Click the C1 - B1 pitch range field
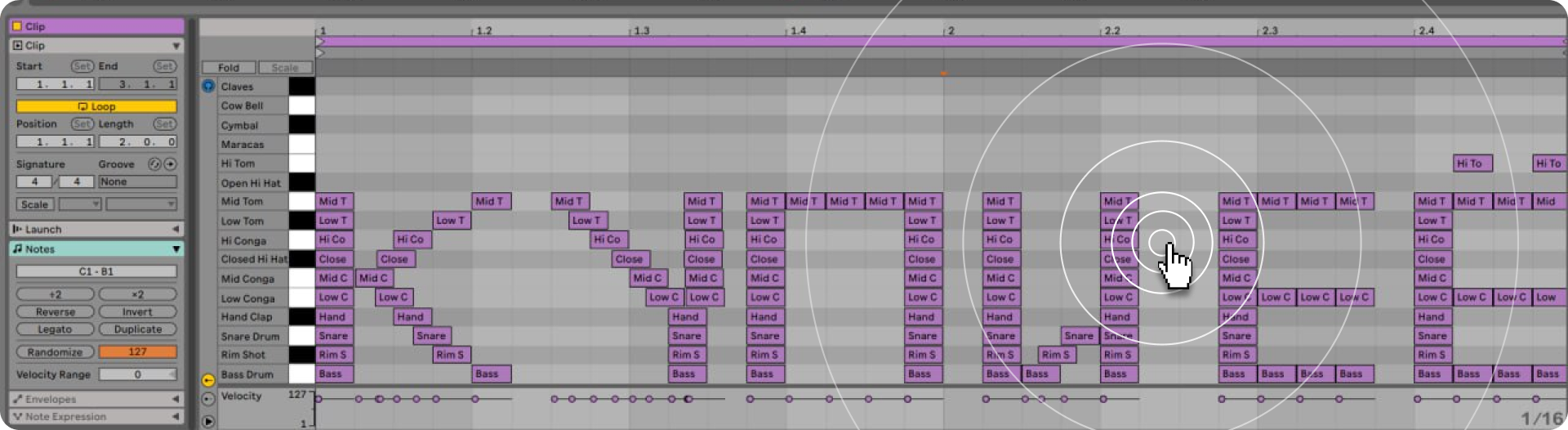 click(96, 271)
